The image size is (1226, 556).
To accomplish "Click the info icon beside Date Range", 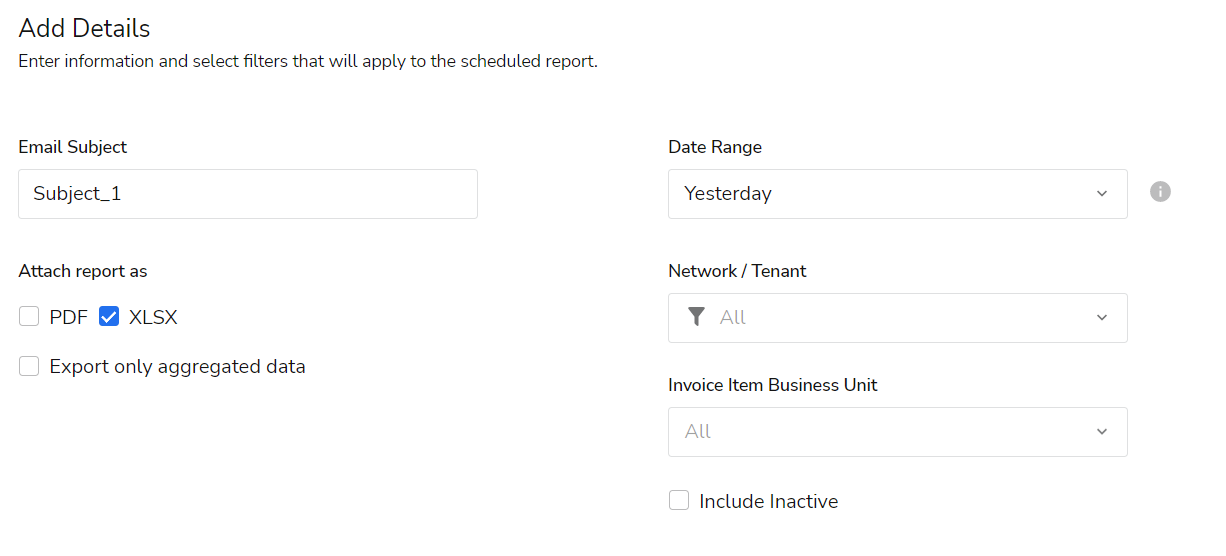I will 1160,192.
